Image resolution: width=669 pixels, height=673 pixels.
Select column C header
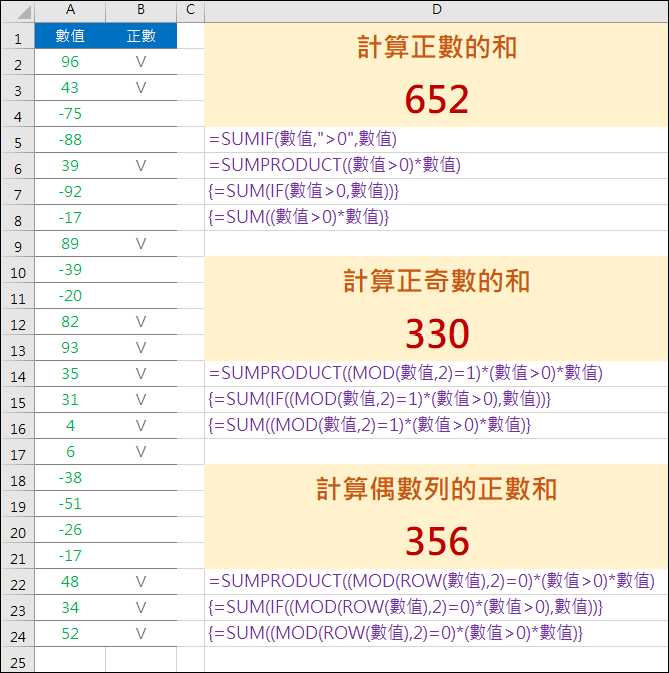pos(191,10)
